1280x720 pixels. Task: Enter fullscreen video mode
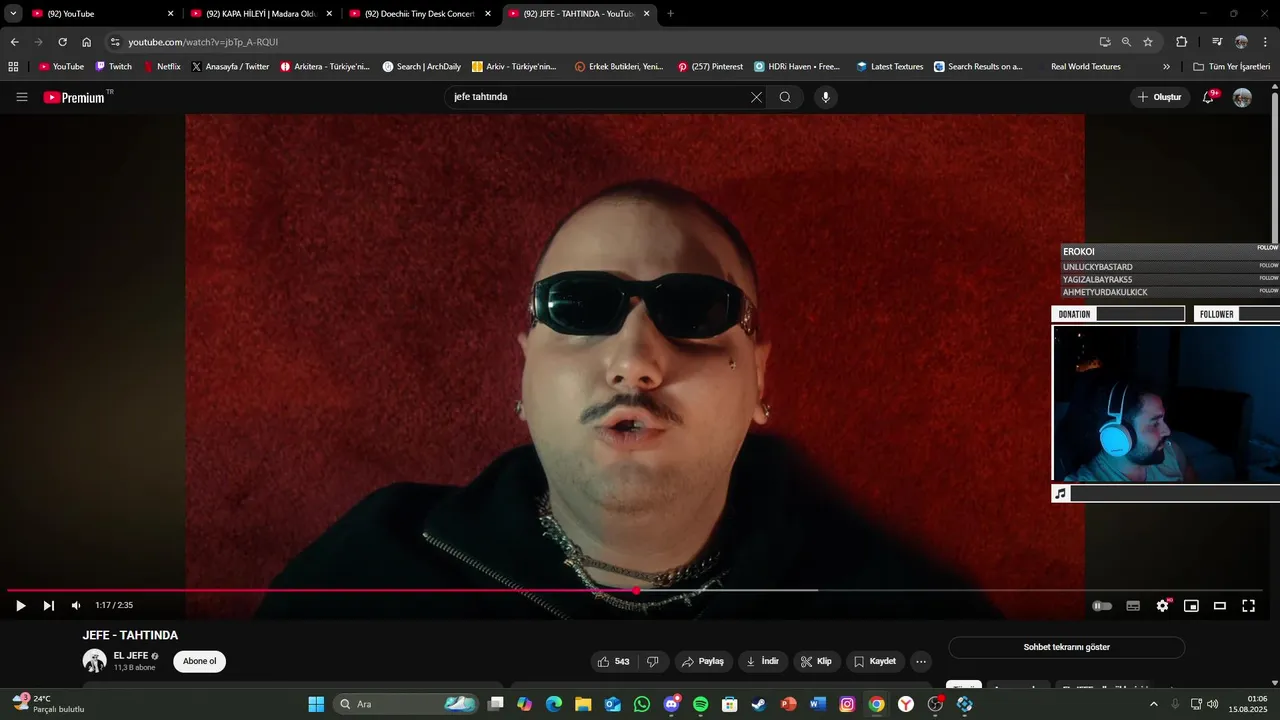(x=1248, y=605)
